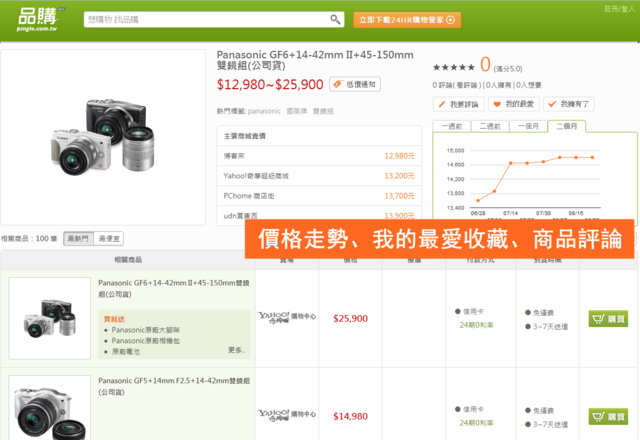Open the 註冊/登入 link
The image size is (640, 440).
[619, 9]
